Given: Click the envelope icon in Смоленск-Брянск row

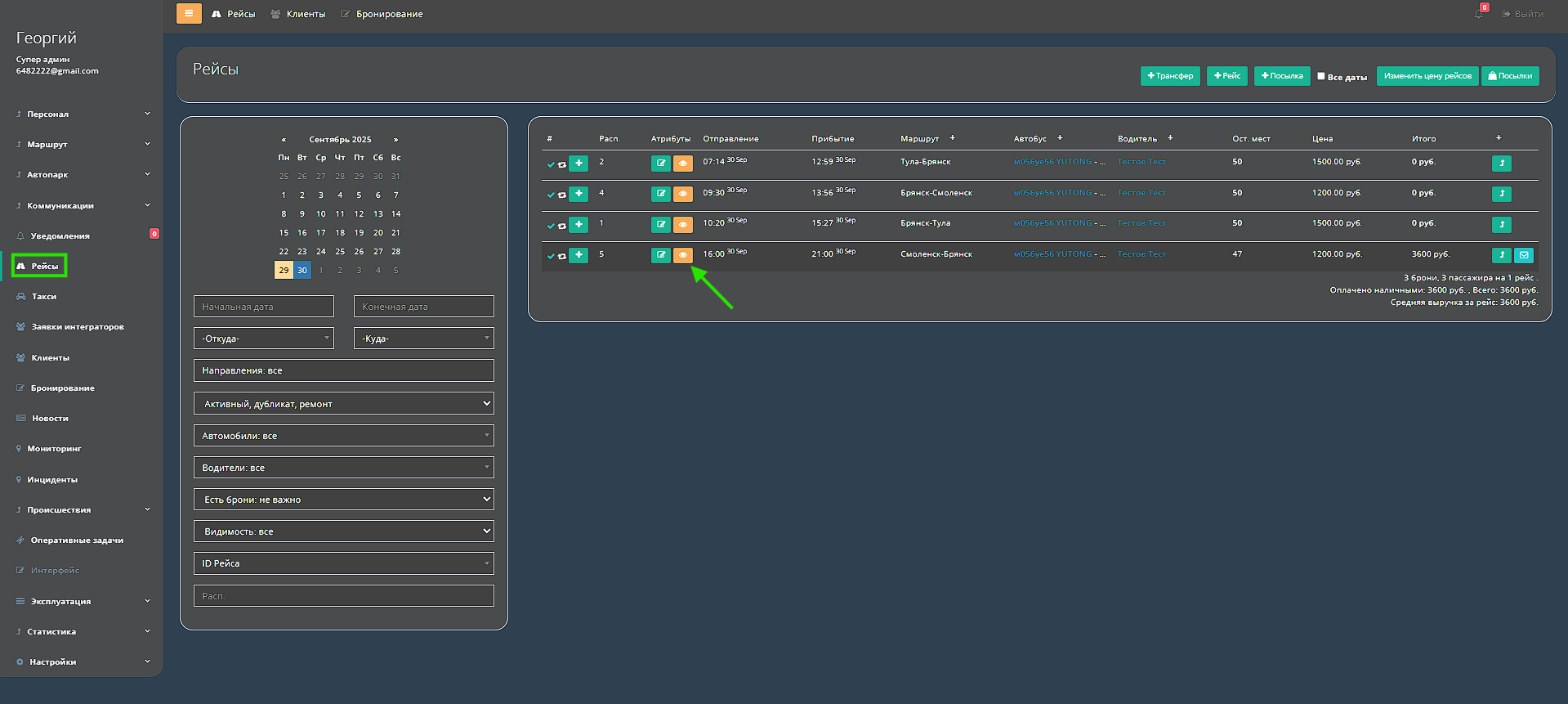Looking at the screenshot, I should (x=1523, y=255).
